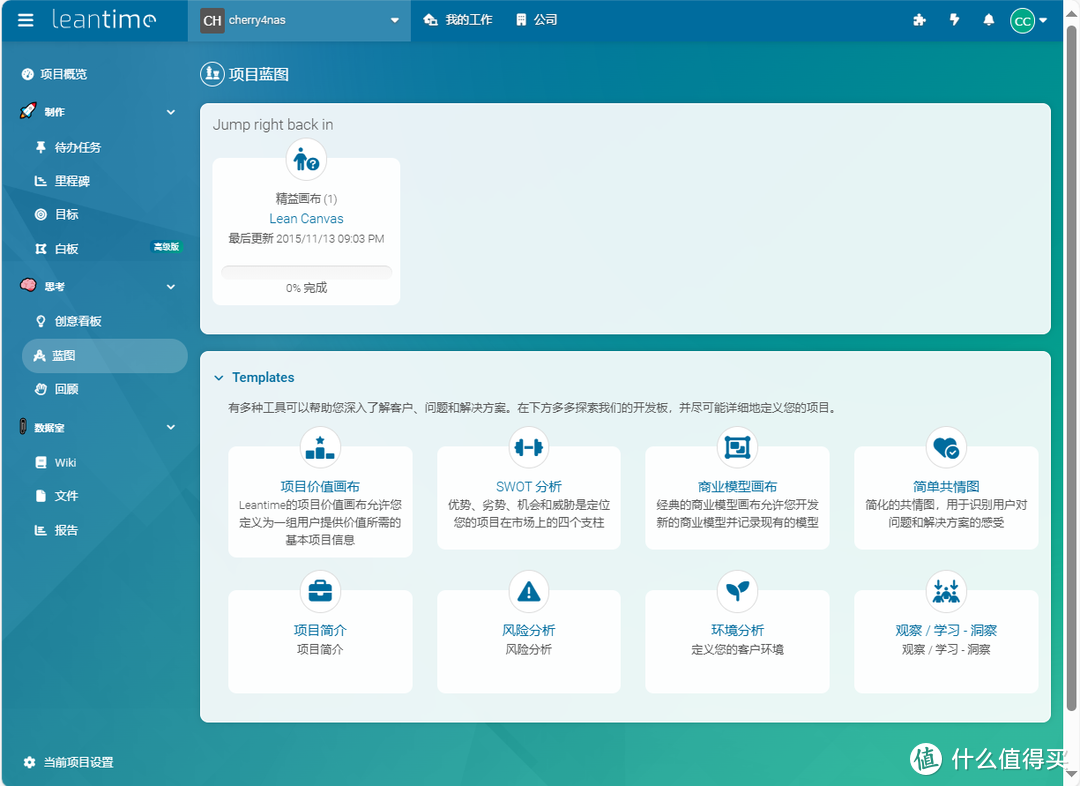
Task: Switch to 我的工作 in top navigation
Action: coord(458,18)
